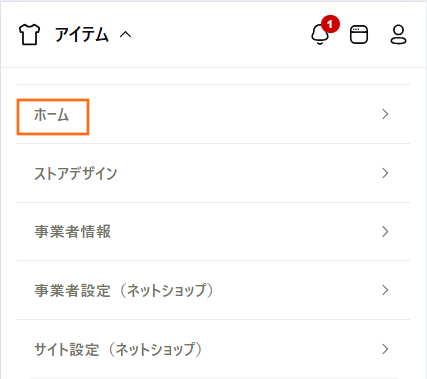Open the notifications bell icon
This screenshot has height=379, width=427.
(320, 35)
